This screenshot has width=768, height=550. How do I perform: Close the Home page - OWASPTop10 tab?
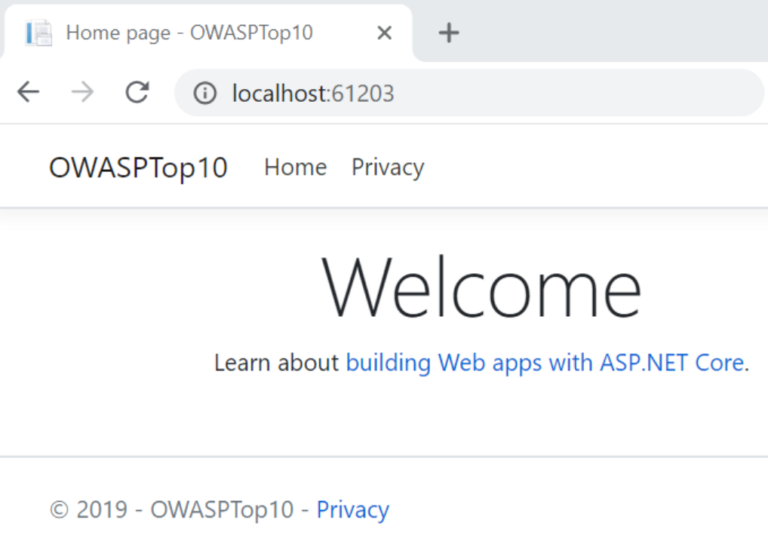click(384, 33)
